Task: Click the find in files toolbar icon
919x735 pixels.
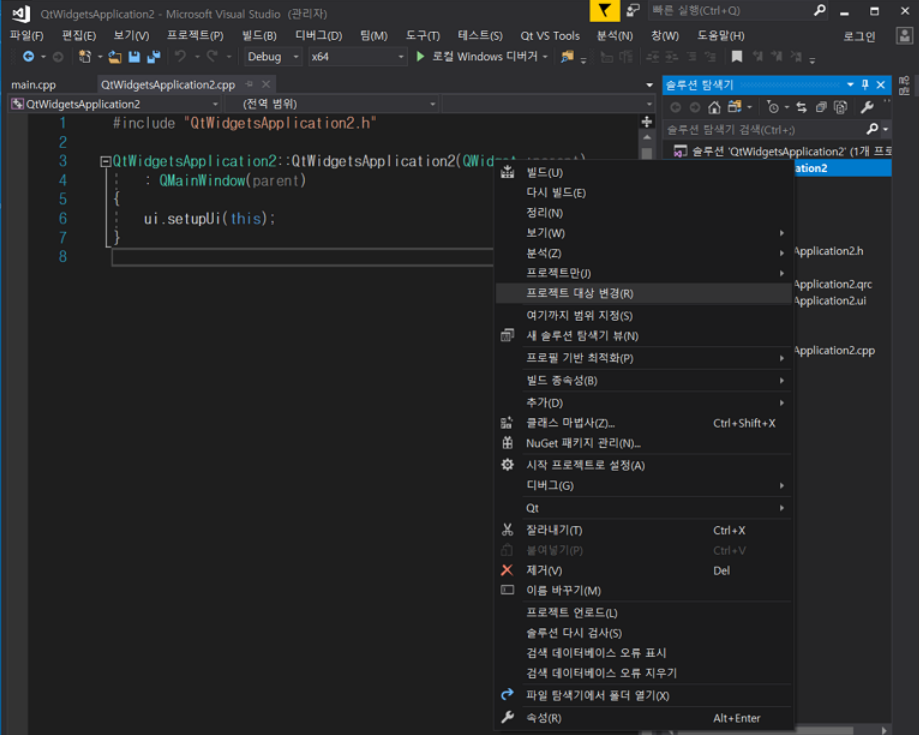Action: coord(567,56)
